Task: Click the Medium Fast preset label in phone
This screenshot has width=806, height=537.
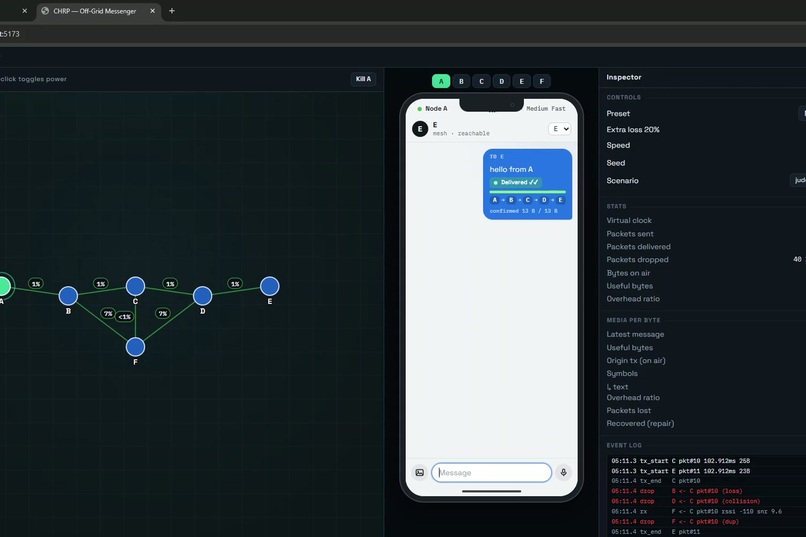Action: [x=545, y=108]
